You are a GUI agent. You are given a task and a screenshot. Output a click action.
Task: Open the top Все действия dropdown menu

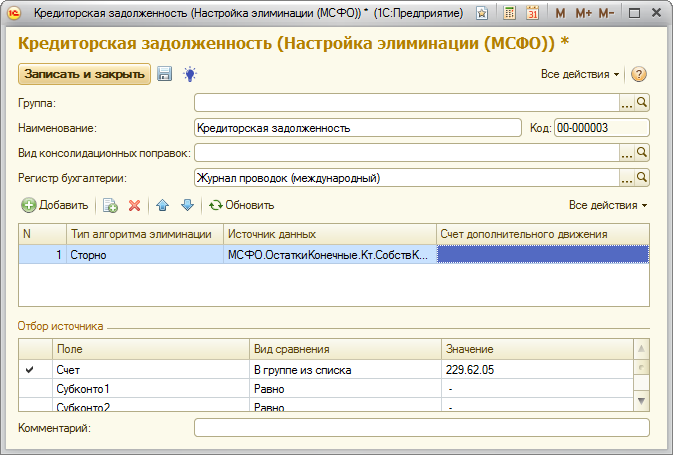580,74
